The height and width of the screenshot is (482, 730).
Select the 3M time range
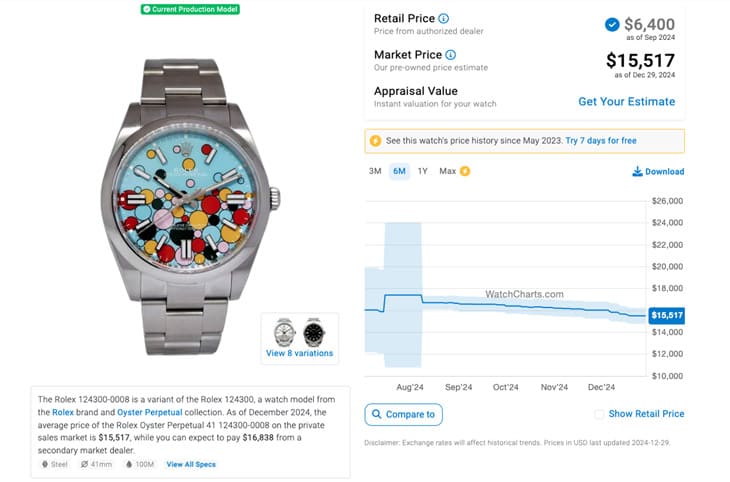pyautogui.click(x=375, y=171)
